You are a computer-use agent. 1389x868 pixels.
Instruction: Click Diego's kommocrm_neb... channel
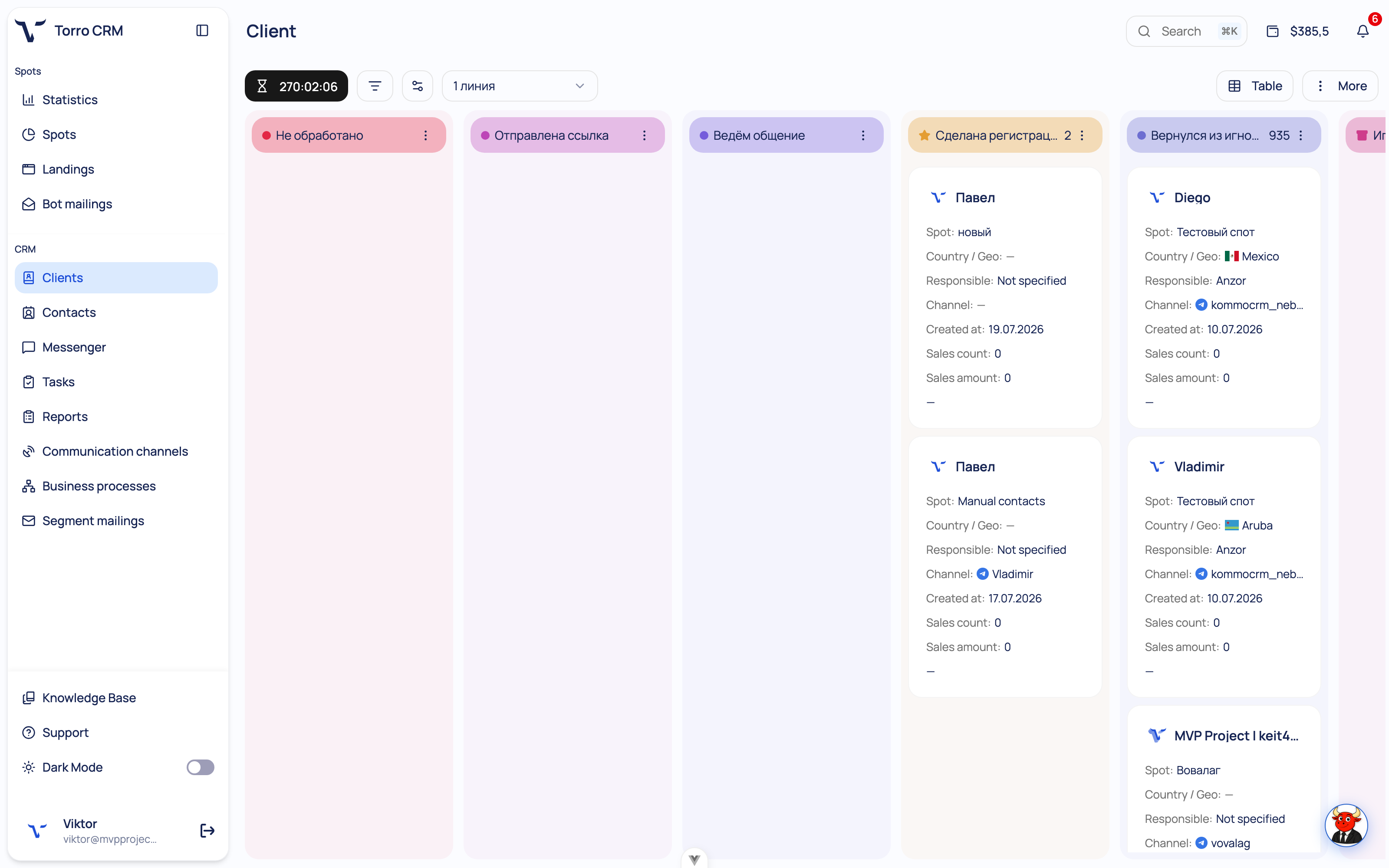(1249, 305)
